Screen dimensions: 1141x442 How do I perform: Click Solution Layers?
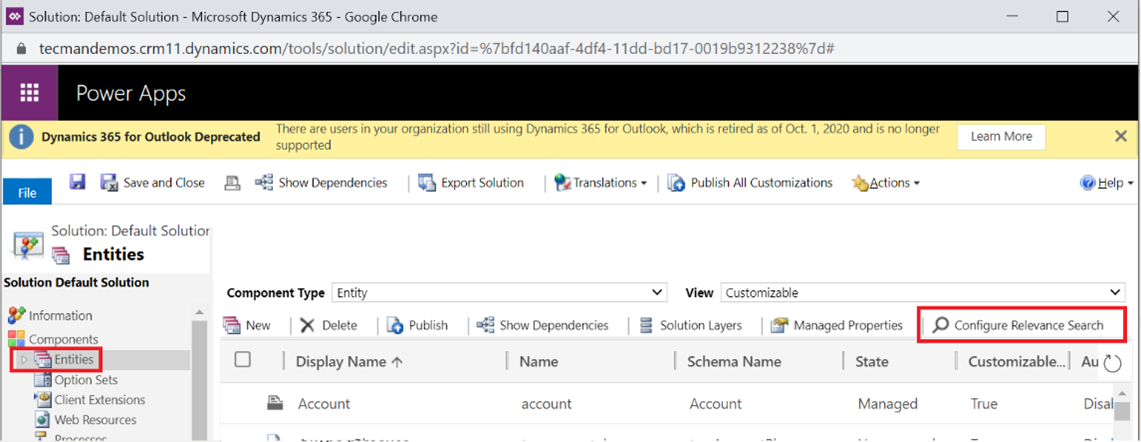pyautogui.click(x=691, y=325)
